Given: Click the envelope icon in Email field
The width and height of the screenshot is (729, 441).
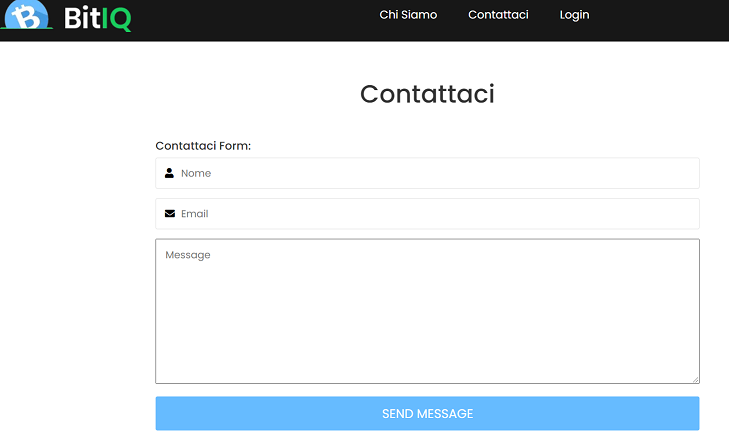Looking at the screenshot, I should coord(170,213).
